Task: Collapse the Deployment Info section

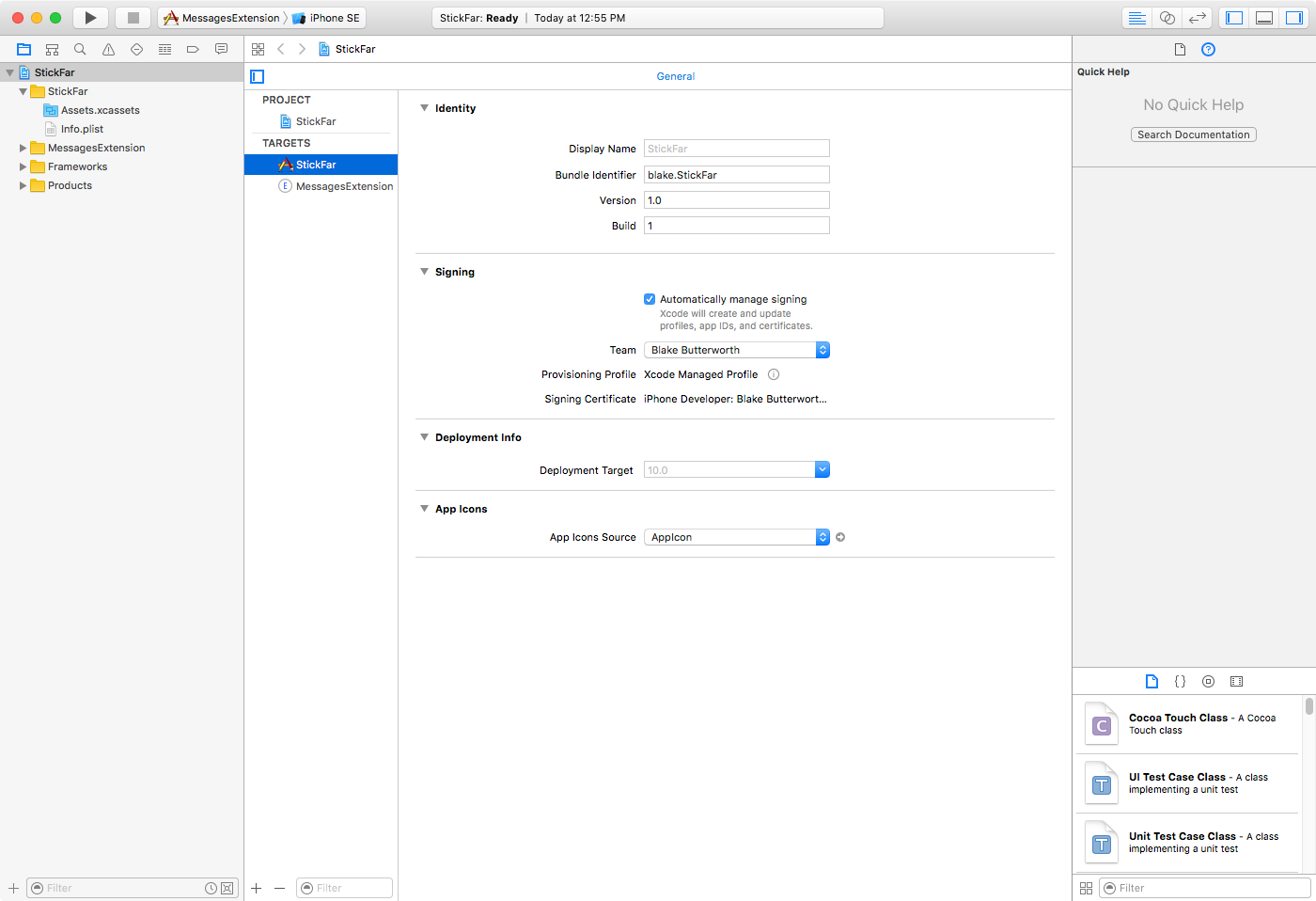Action: [x=424, y=437]
